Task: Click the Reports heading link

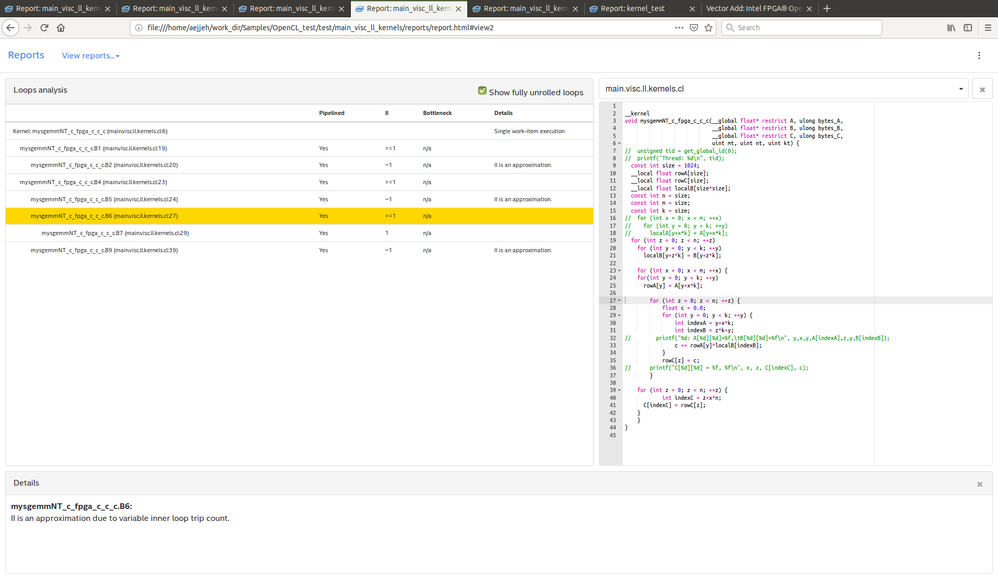Action: point(26,56)
